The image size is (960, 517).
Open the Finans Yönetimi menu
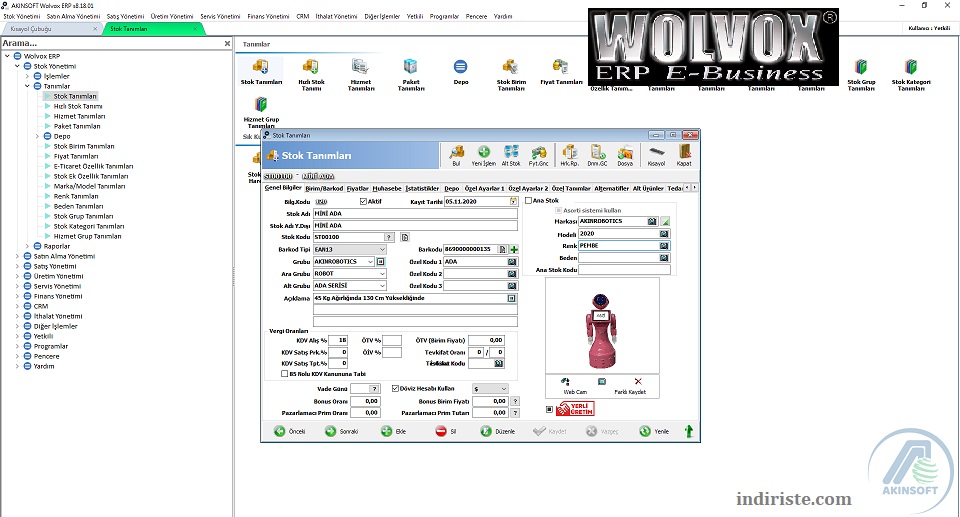(x=268, y=17)
